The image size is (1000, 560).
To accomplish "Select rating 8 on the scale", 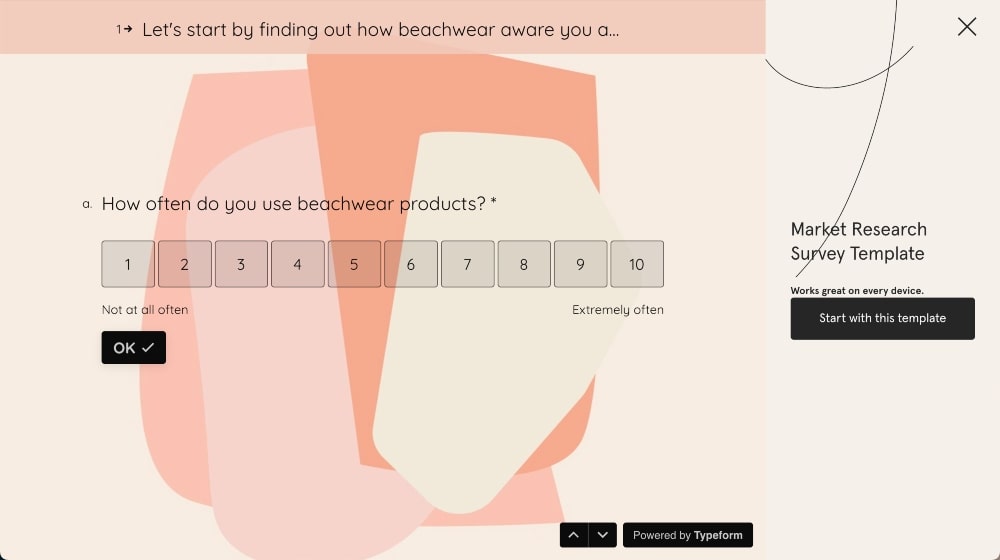I will (x=524, y=264).
